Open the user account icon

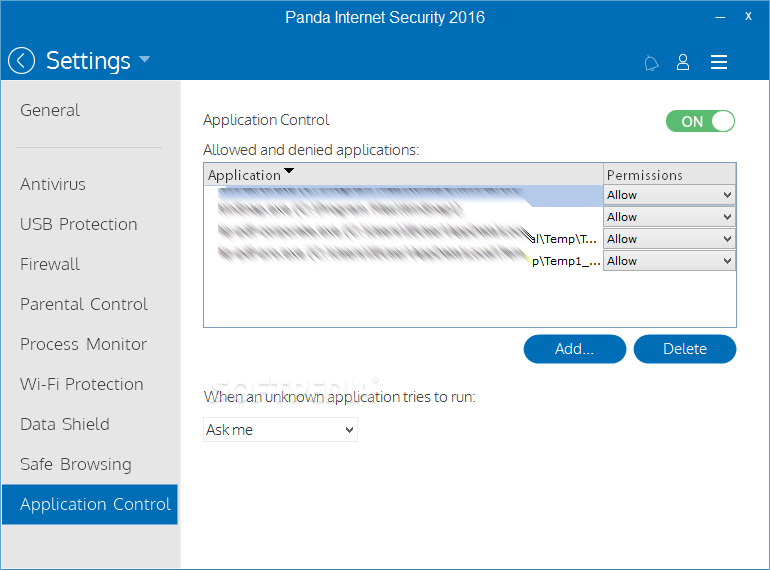click(x=683, y=62)
